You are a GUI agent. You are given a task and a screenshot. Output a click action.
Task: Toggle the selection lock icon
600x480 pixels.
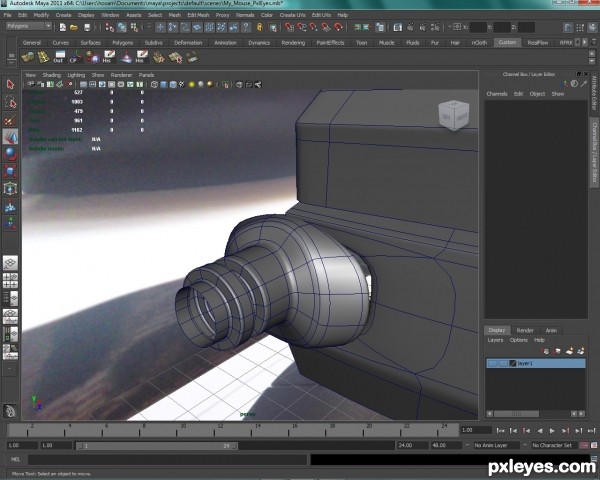coord(260,27)
